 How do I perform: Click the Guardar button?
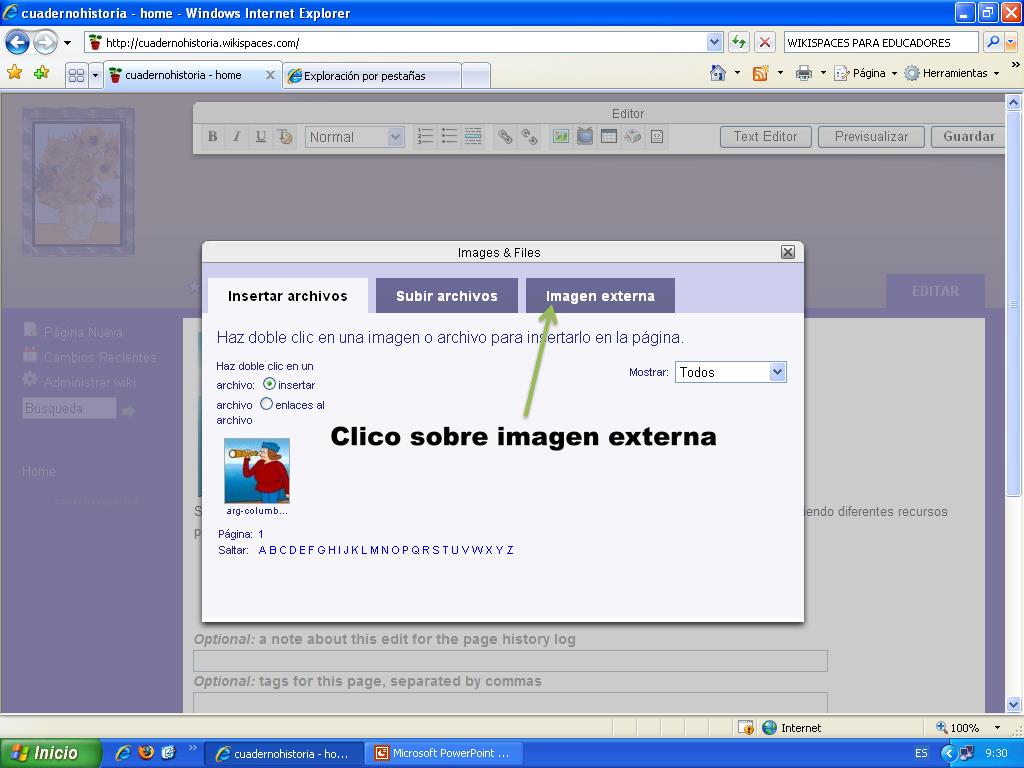point(968,136)
